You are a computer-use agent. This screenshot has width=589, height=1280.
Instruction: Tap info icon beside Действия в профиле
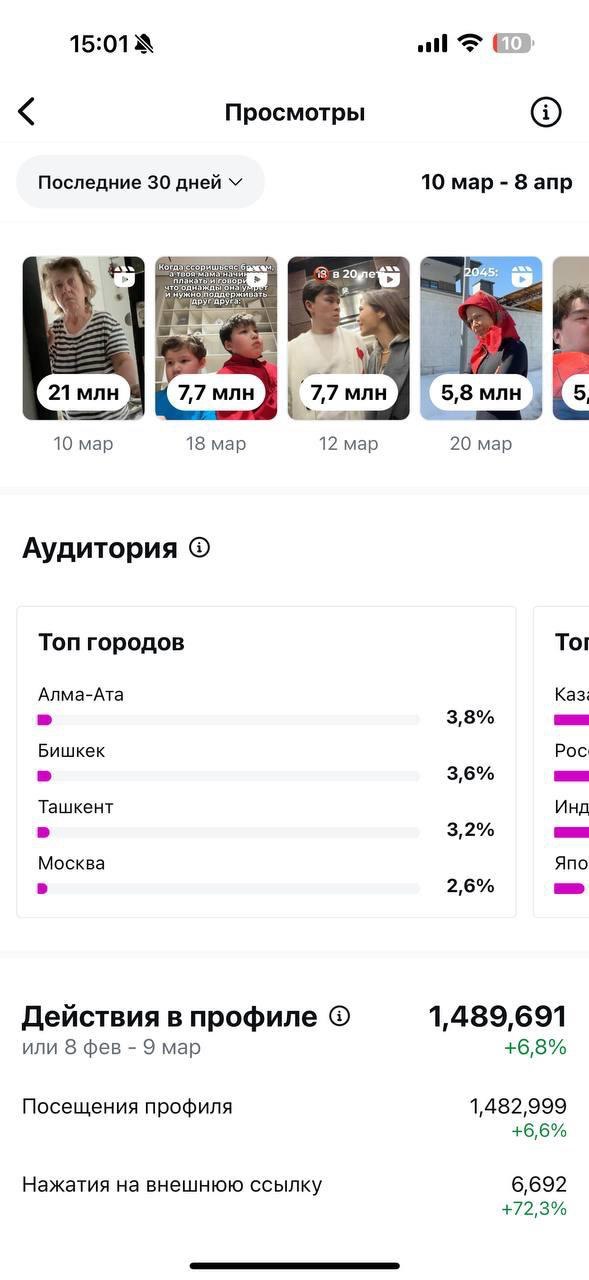pos(340,1016)
